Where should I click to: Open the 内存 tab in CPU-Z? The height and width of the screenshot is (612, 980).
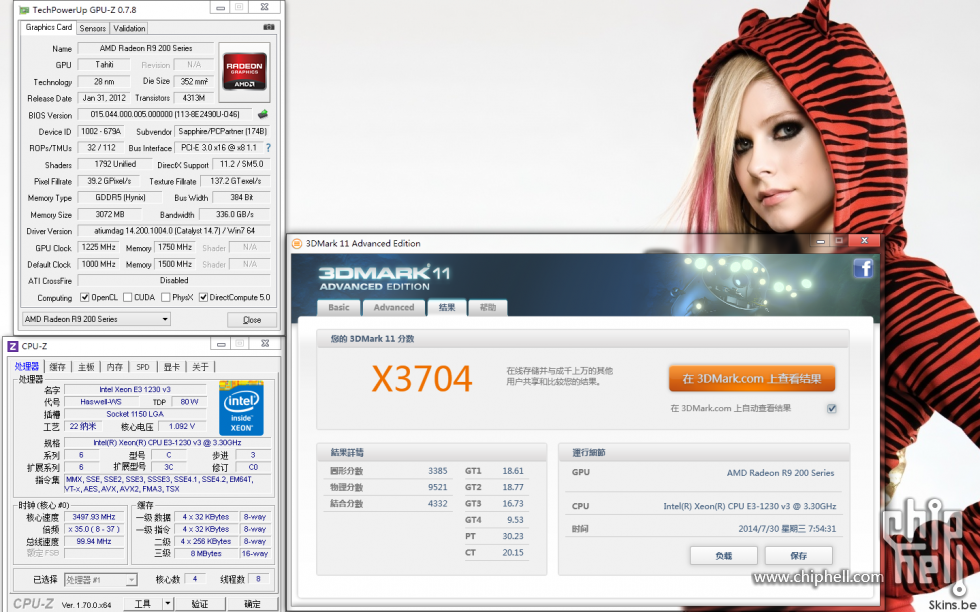[115, 367]
